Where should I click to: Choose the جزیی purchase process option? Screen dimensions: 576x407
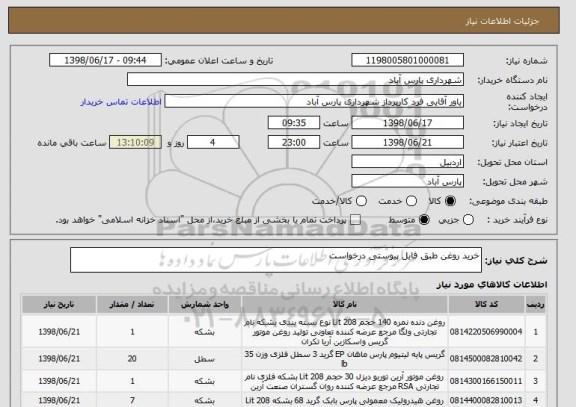coord(468,220)
